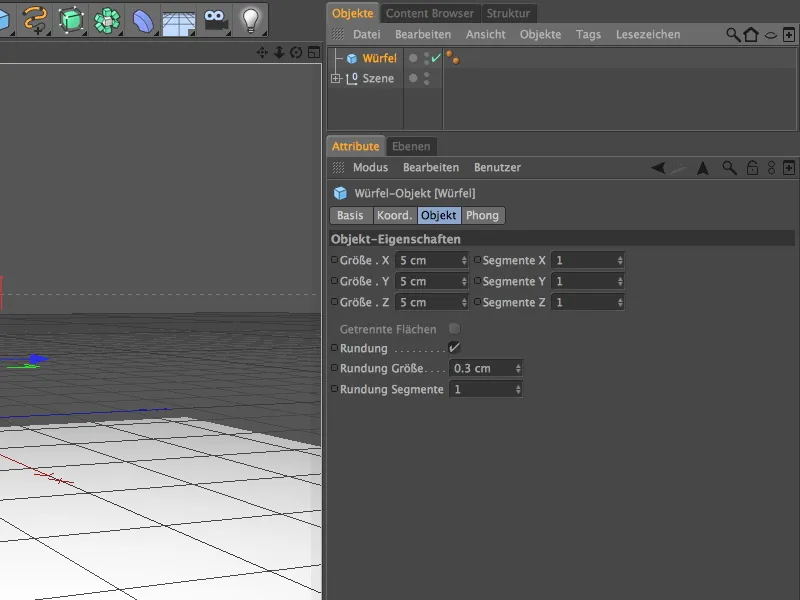
Task: Toggle Würfel editor visibility dot
Action: tap(425, 54)
